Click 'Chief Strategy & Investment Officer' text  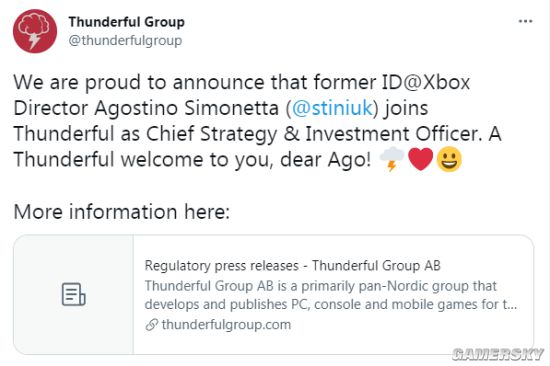(312, 134)
